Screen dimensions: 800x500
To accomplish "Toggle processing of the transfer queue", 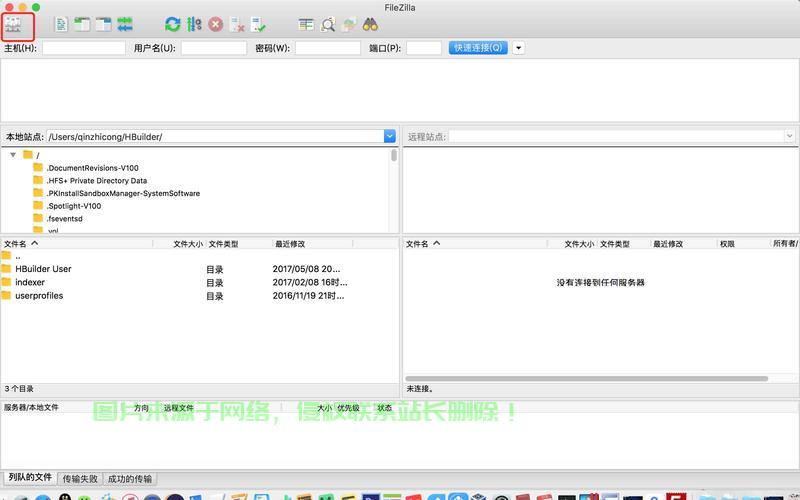I will (194, 24).
